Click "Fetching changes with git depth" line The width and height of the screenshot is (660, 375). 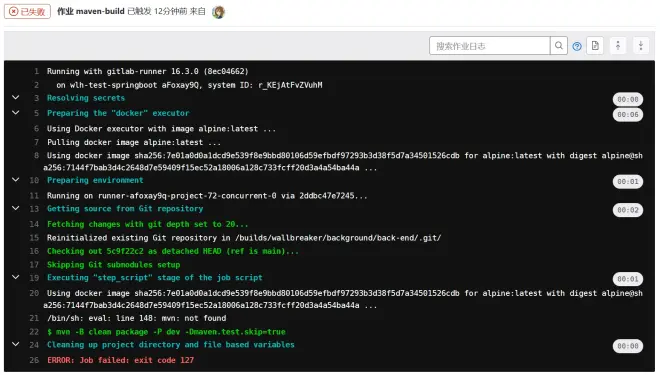pos(148,224)
